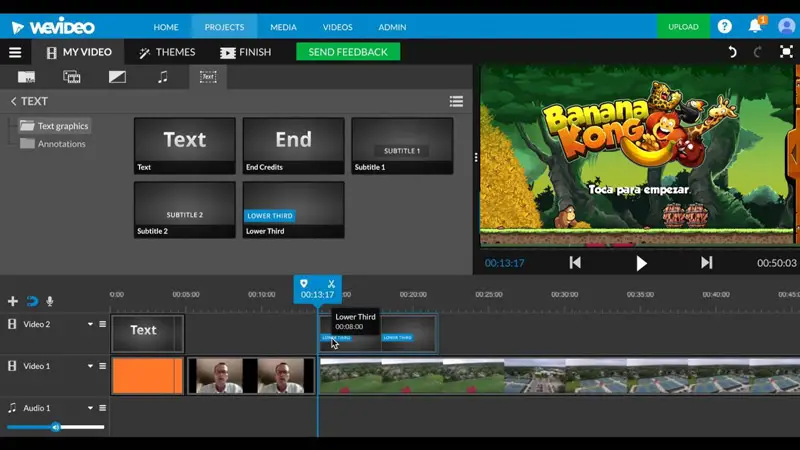Open the notifications bell
The image size is (800, 450).
click(755, 26)
